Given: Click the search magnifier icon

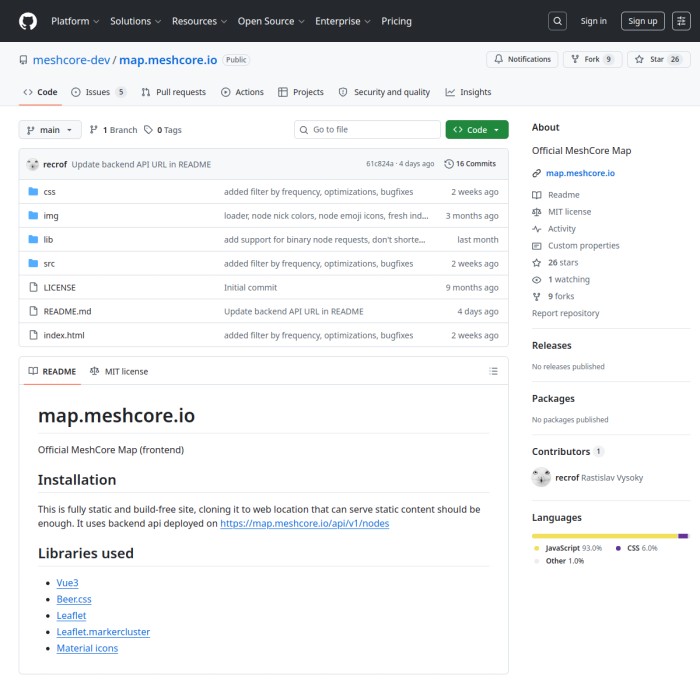Looking at the screenshot, I should pos(558,21).
